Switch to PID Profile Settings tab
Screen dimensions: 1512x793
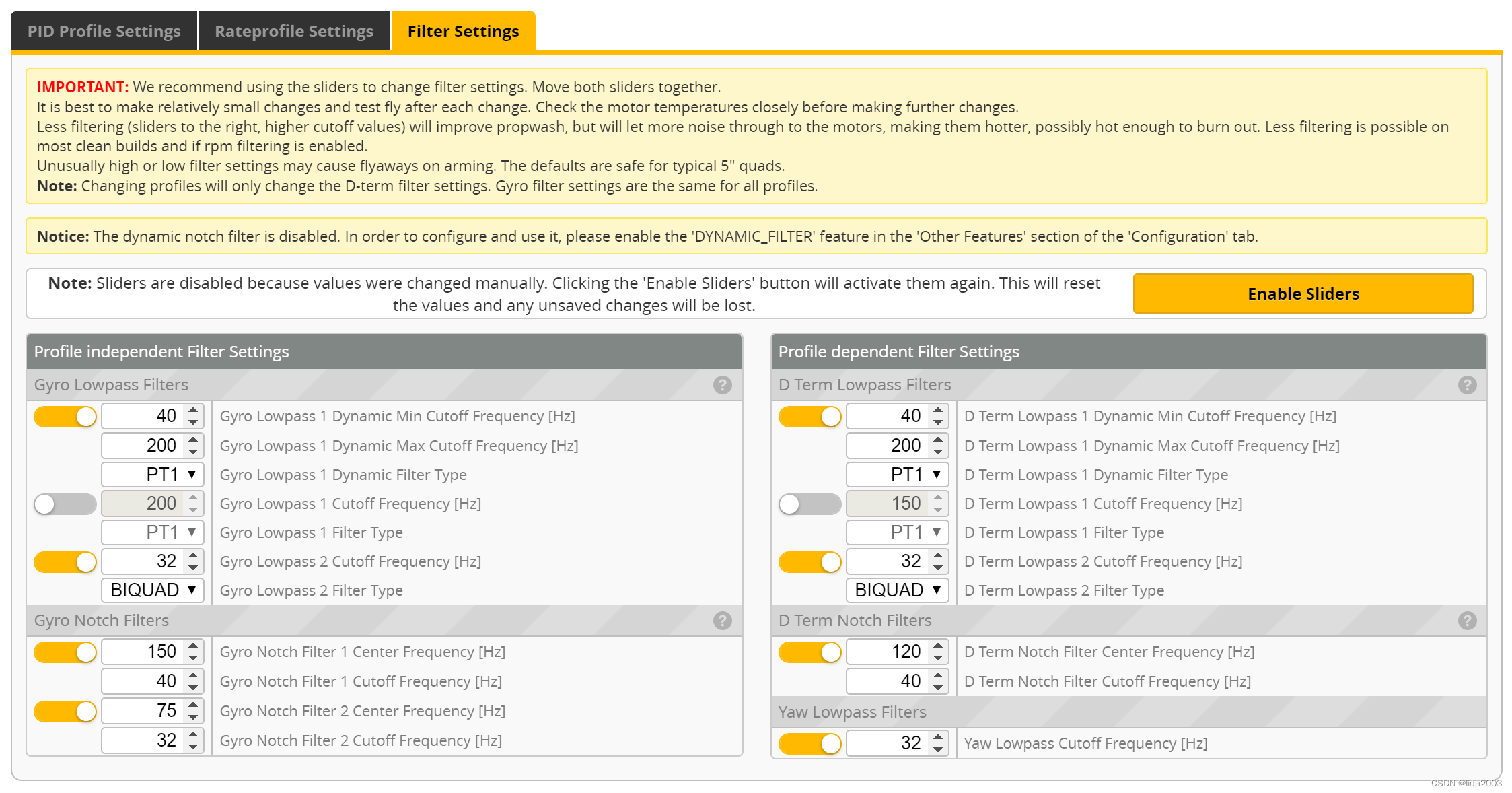pos(104,32)
